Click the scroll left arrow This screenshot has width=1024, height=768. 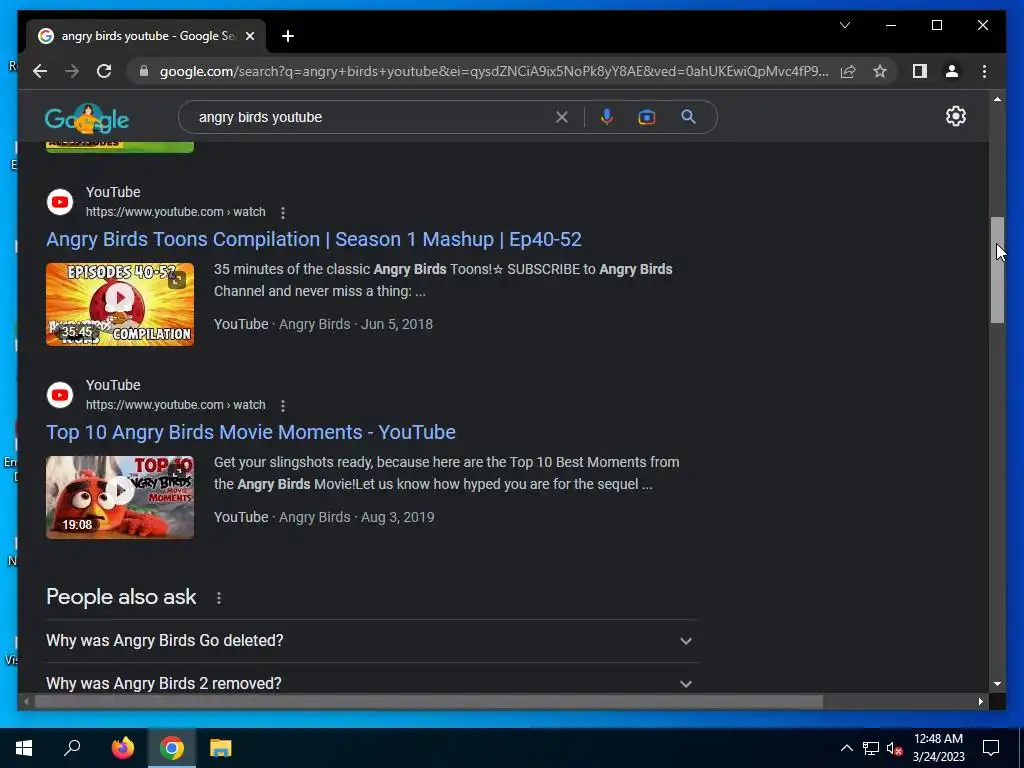tap(26, 701)
